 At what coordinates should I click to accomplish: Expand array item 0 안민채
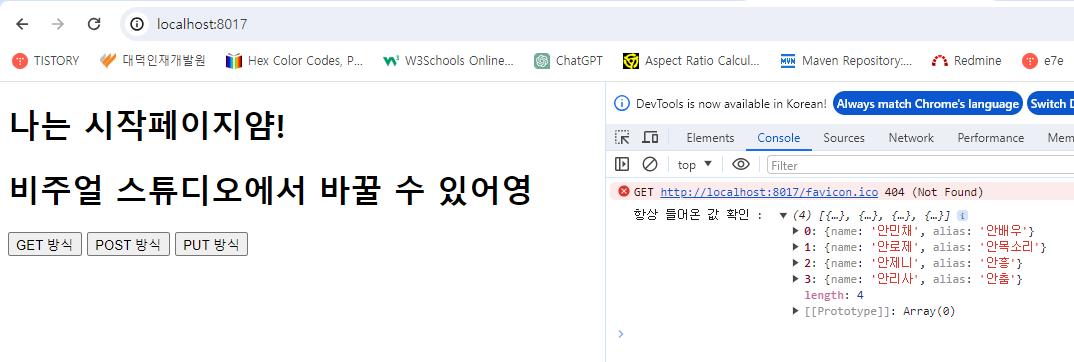796,231
